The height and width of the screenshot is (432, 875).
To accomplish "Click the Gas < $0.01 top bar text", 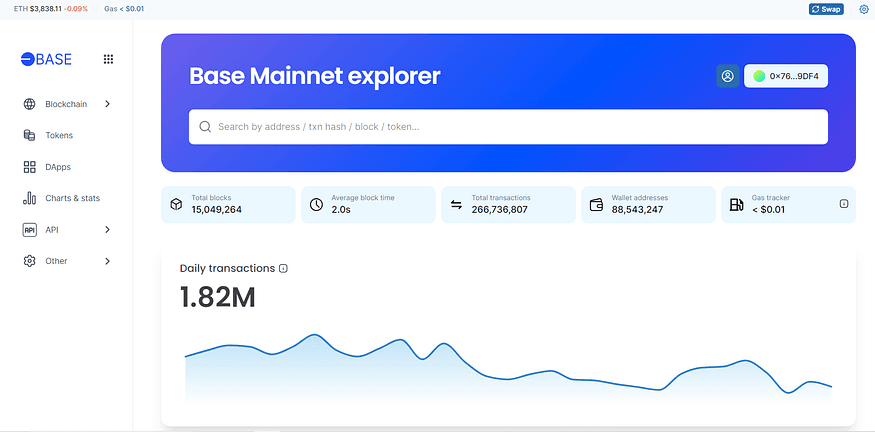I will (124, 9).
